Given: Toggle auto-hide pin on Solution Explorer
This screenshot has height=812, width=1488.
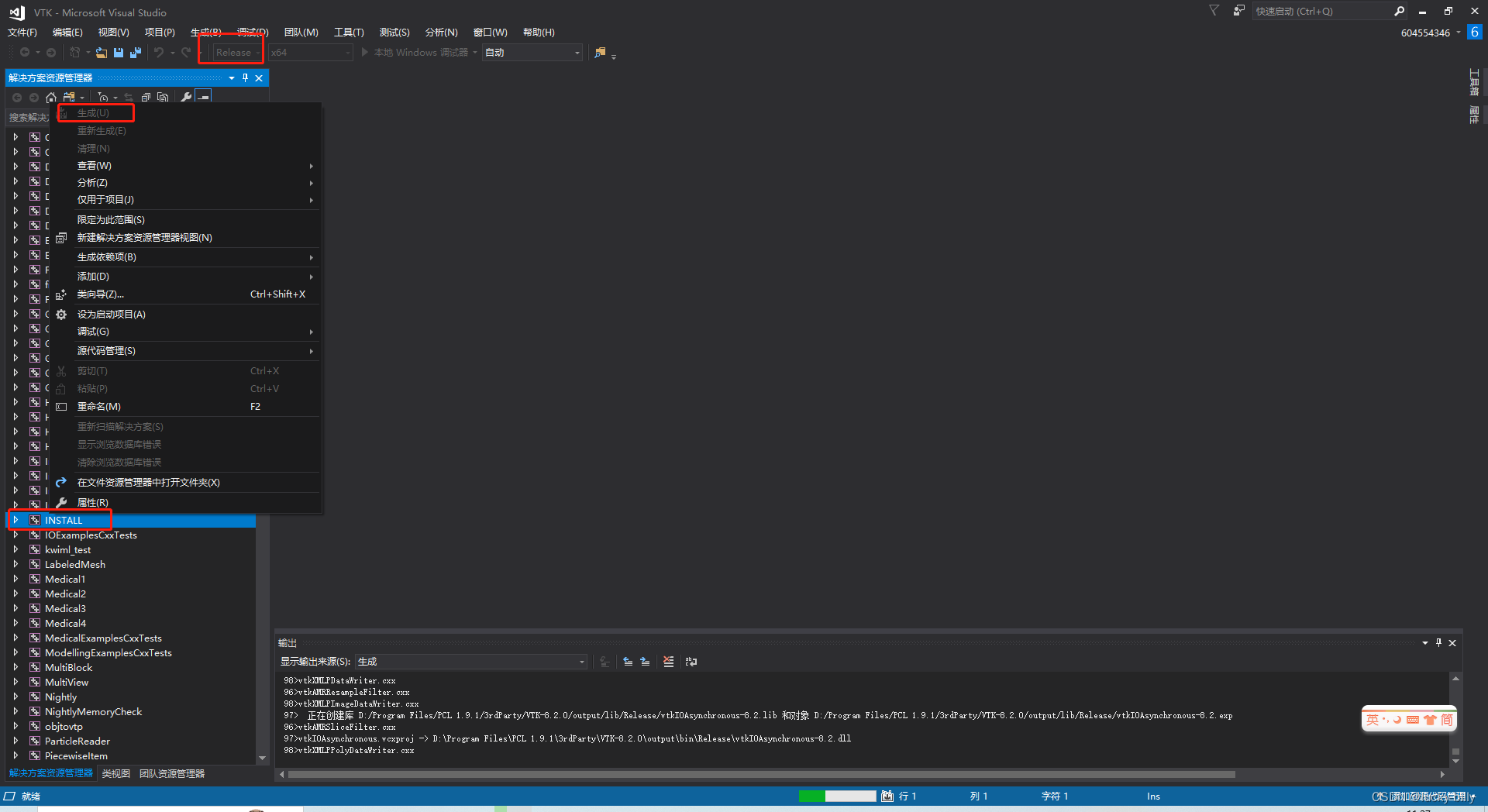Looking at the screenshot, I should pyautogui.click(x=245, y=78).
